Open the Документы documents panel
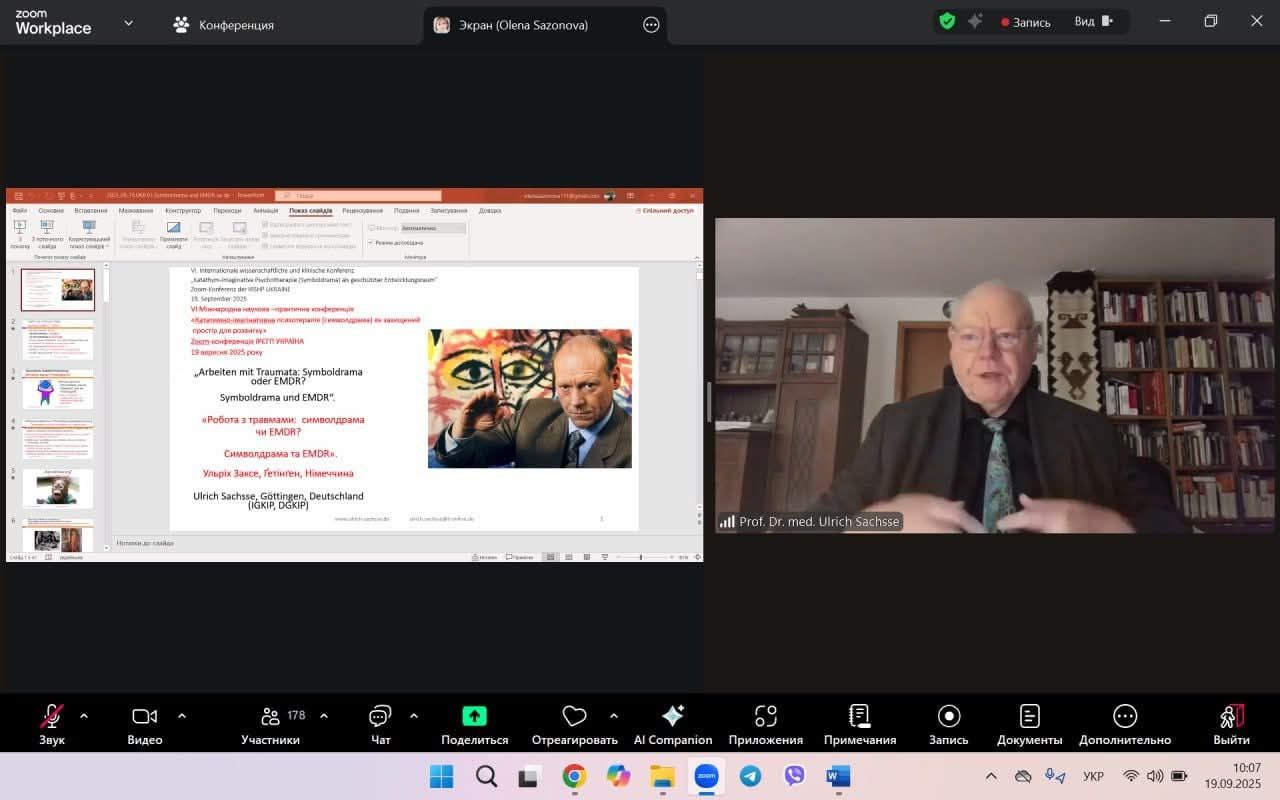This screenshot has width=1280, height=800. tap(1029, 716)
